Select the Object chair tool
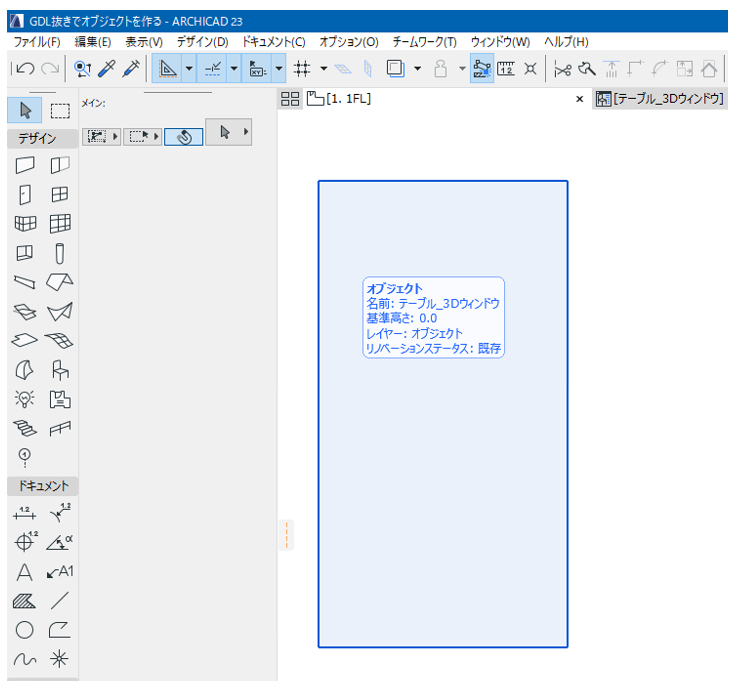Image resolution: width=734 pixels, height=699 pixels. [60, 370]
